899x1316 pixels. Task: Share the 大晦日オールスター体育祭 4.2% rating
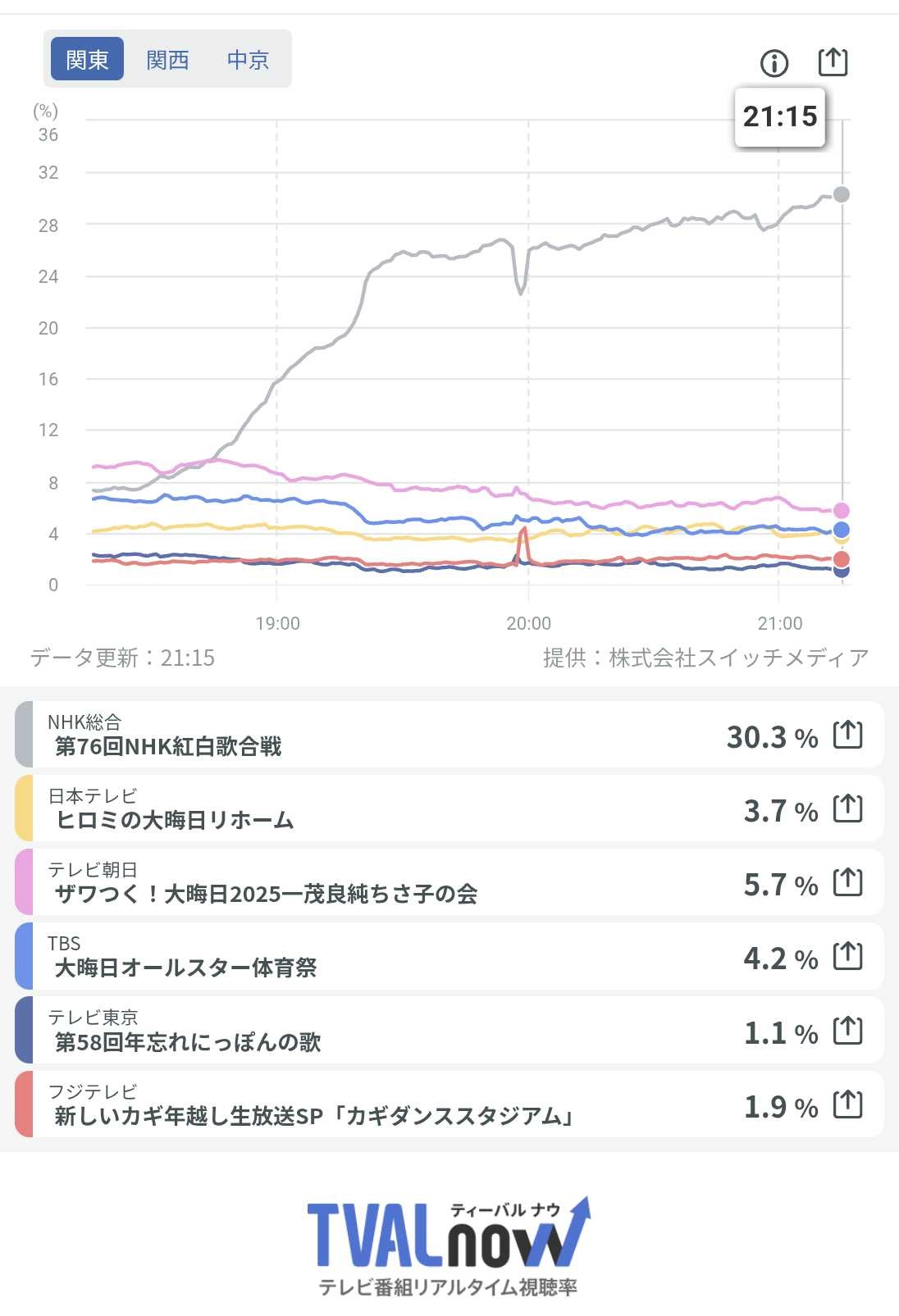click(847, 956)
